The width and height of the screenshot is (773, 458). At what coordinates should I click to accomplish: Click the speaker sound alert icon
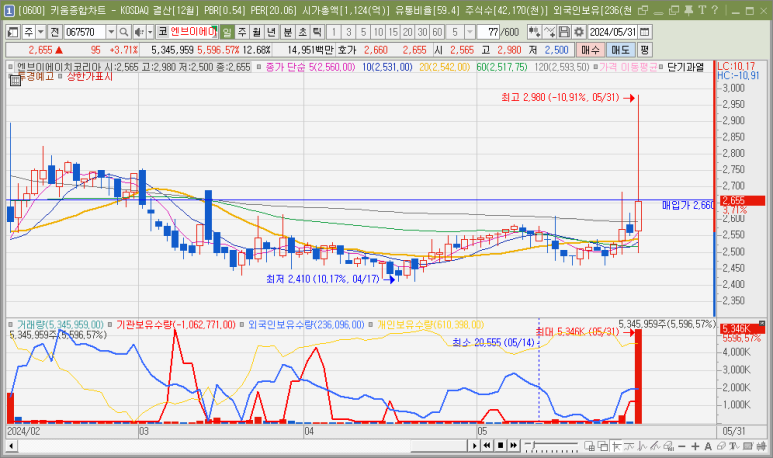click(x=140, y=33)
